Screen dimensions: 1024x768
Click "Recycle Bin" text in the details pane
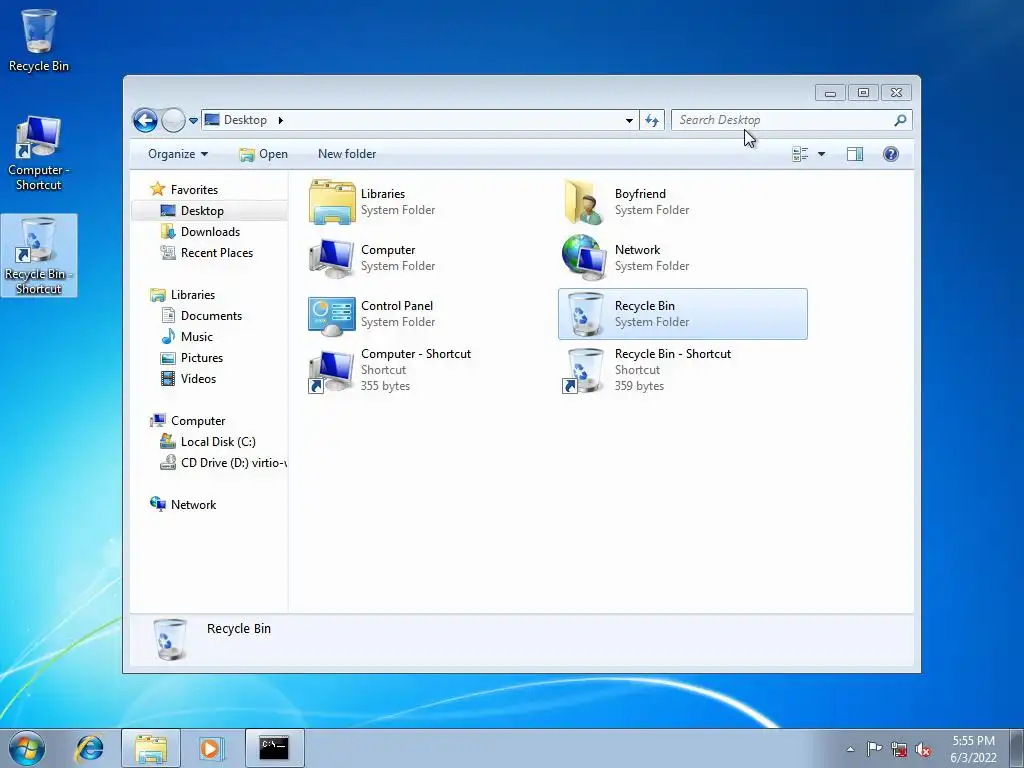[x=238, y=628]
